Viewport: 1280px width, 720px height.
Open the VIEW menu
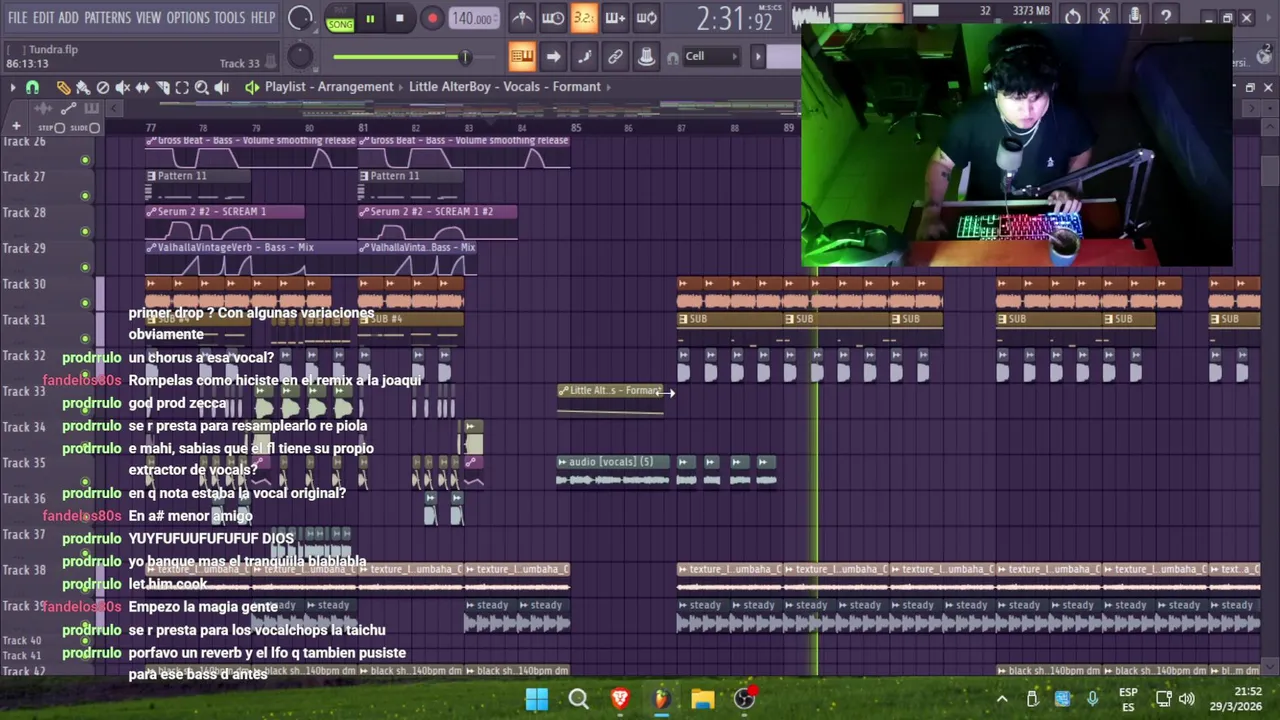tap(148, 18)
